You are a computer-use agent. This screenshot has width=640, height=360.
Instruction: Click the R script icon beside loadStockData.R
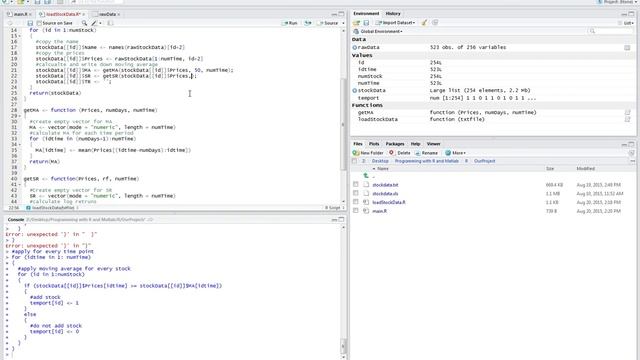366,202
